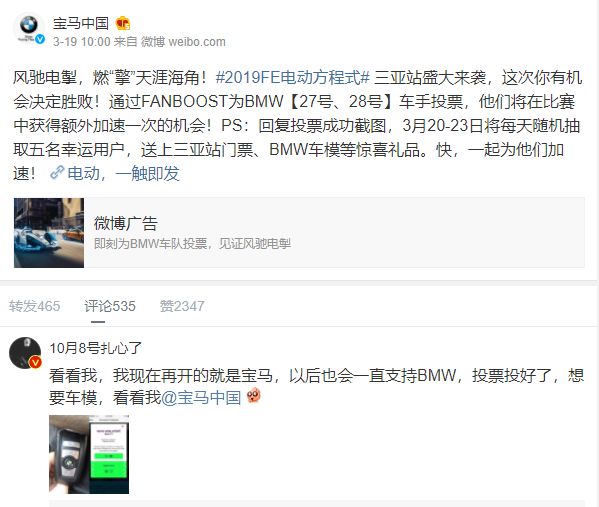Viewport: 599px width, 507px height.
Task: Open the 微博广告 card title
Action: 126,223
